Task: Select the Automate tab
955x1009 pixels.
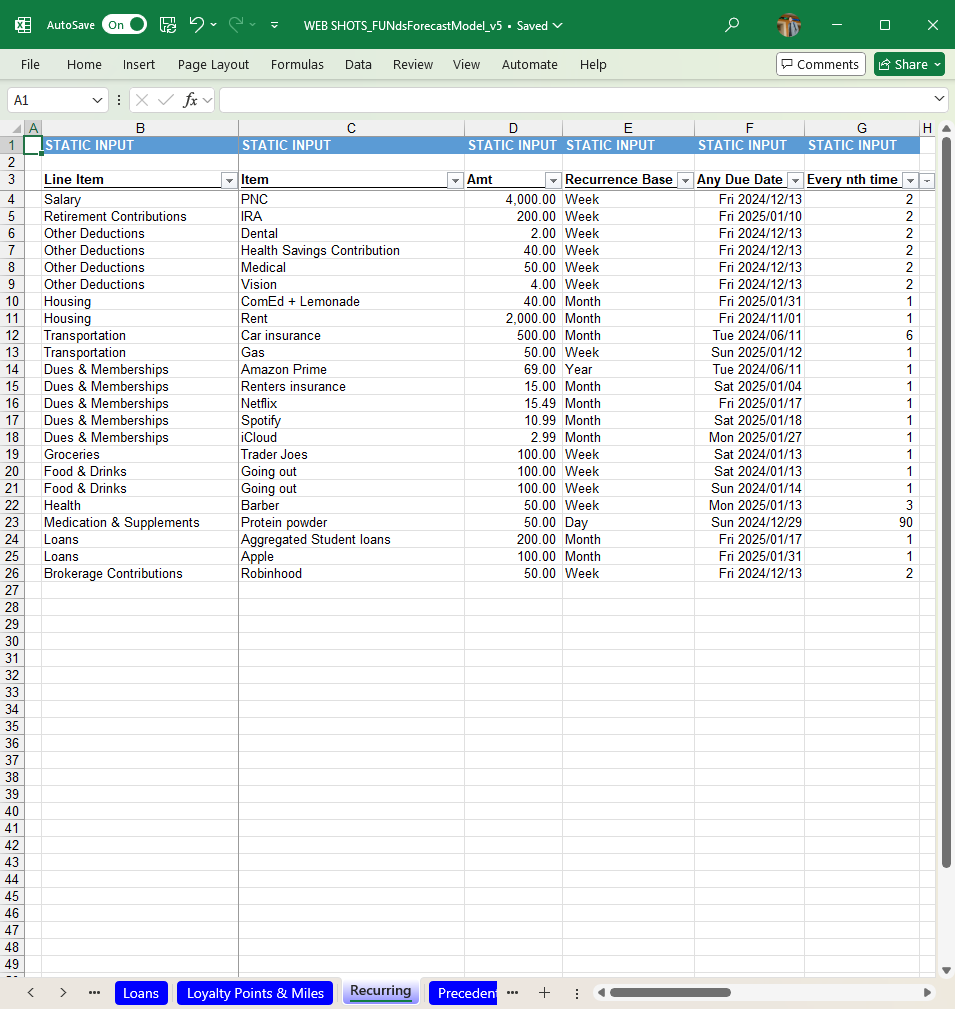Action: point(530,64)
